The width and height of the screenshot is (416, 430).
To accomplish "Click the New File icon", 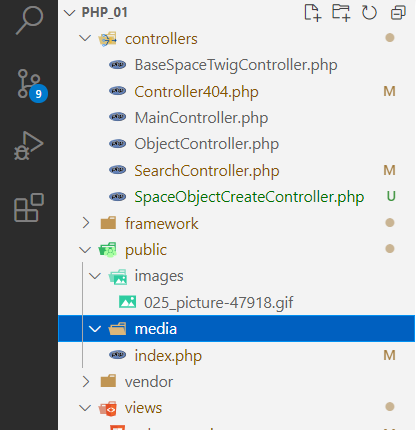I will [x=313, y=13].
